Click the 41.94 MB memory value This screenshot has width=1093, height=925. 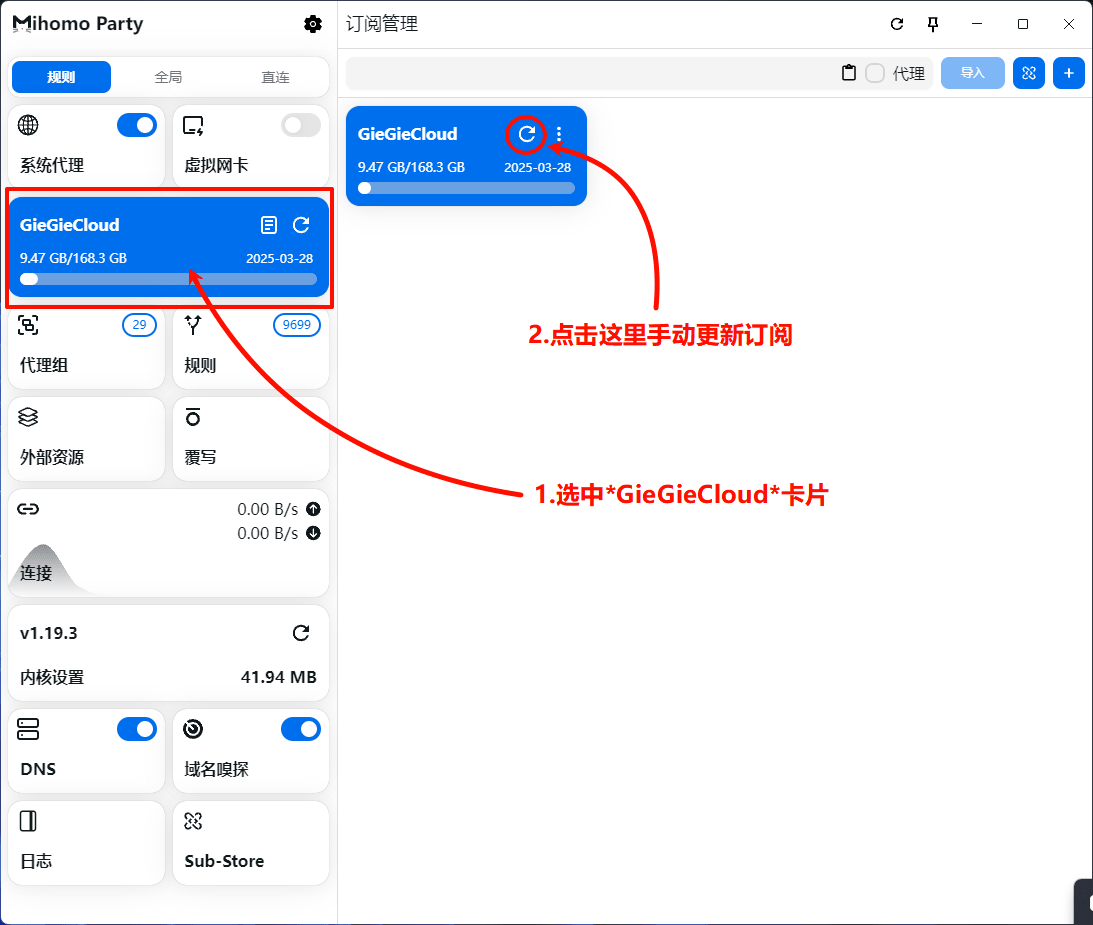click(279, 677)
